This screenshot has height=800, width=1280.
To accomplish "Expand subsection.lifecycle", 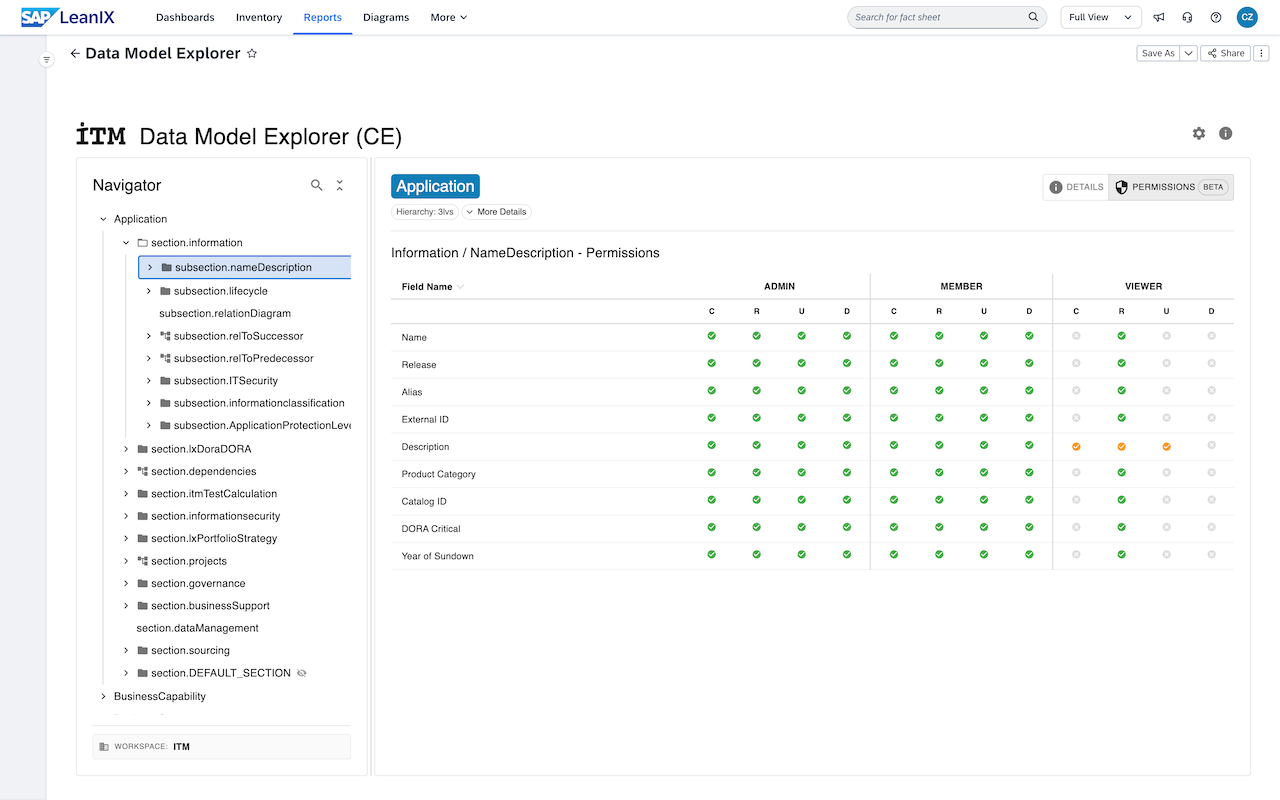I will pos(149,291).
